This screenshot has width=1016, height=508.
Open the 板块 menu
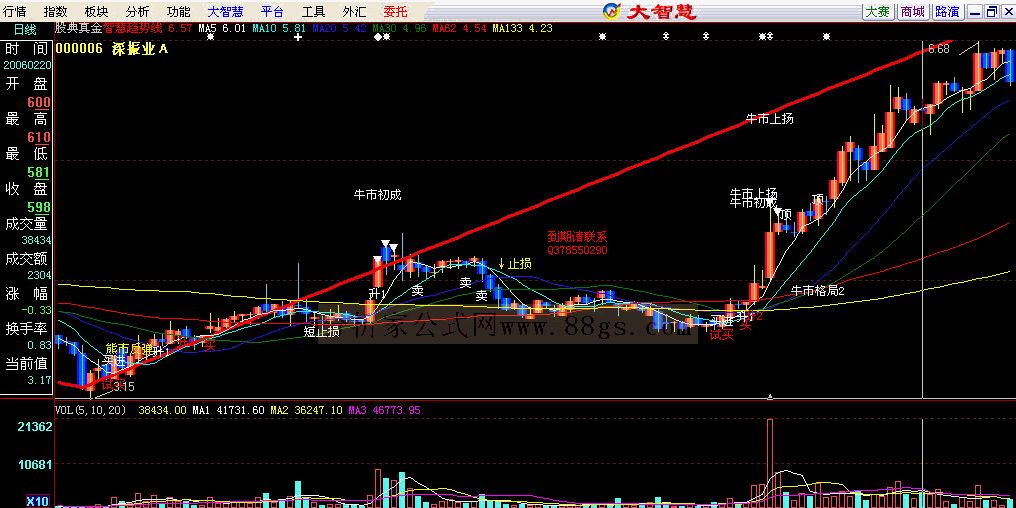(96, 11)
